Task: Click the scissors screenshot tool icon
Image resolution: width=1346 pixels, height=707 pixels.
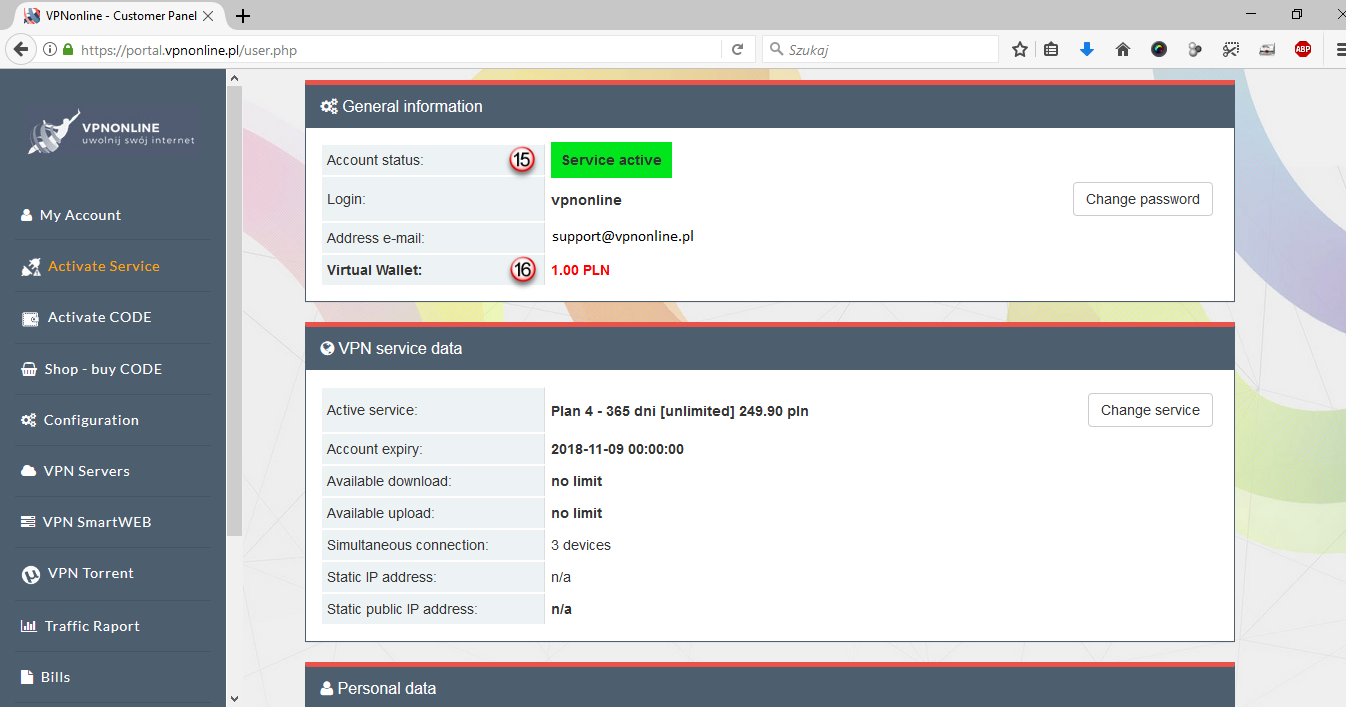Action: (x=1231, y=49)
